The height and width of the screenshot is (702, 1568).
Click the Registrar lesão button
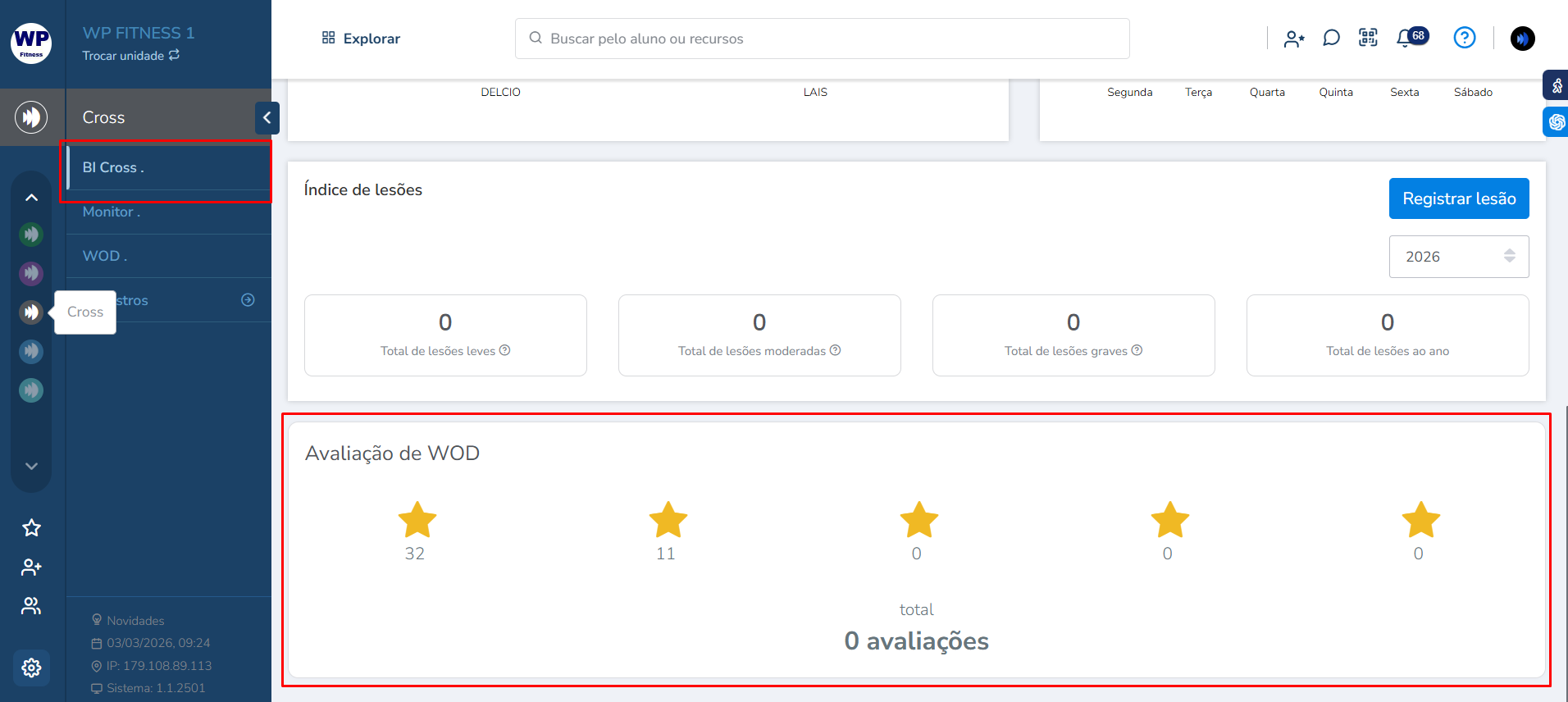tap(1458, 198)
